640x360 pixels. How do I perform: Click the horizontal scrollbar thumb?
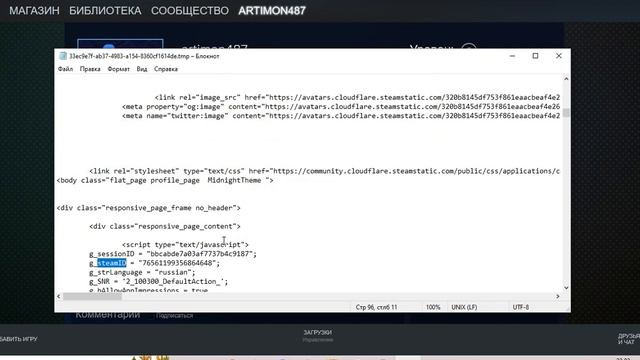[x=92, y=296]
